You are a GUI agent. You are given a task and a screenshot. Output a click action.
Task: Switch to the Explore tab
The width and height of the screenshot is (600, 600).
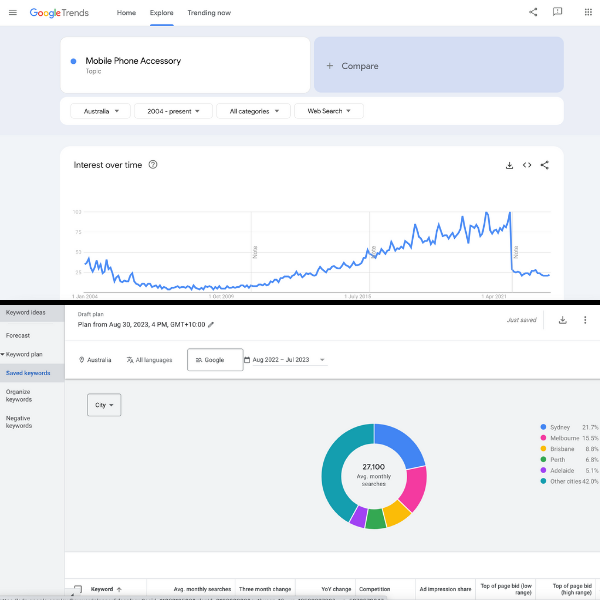(161, 13)
